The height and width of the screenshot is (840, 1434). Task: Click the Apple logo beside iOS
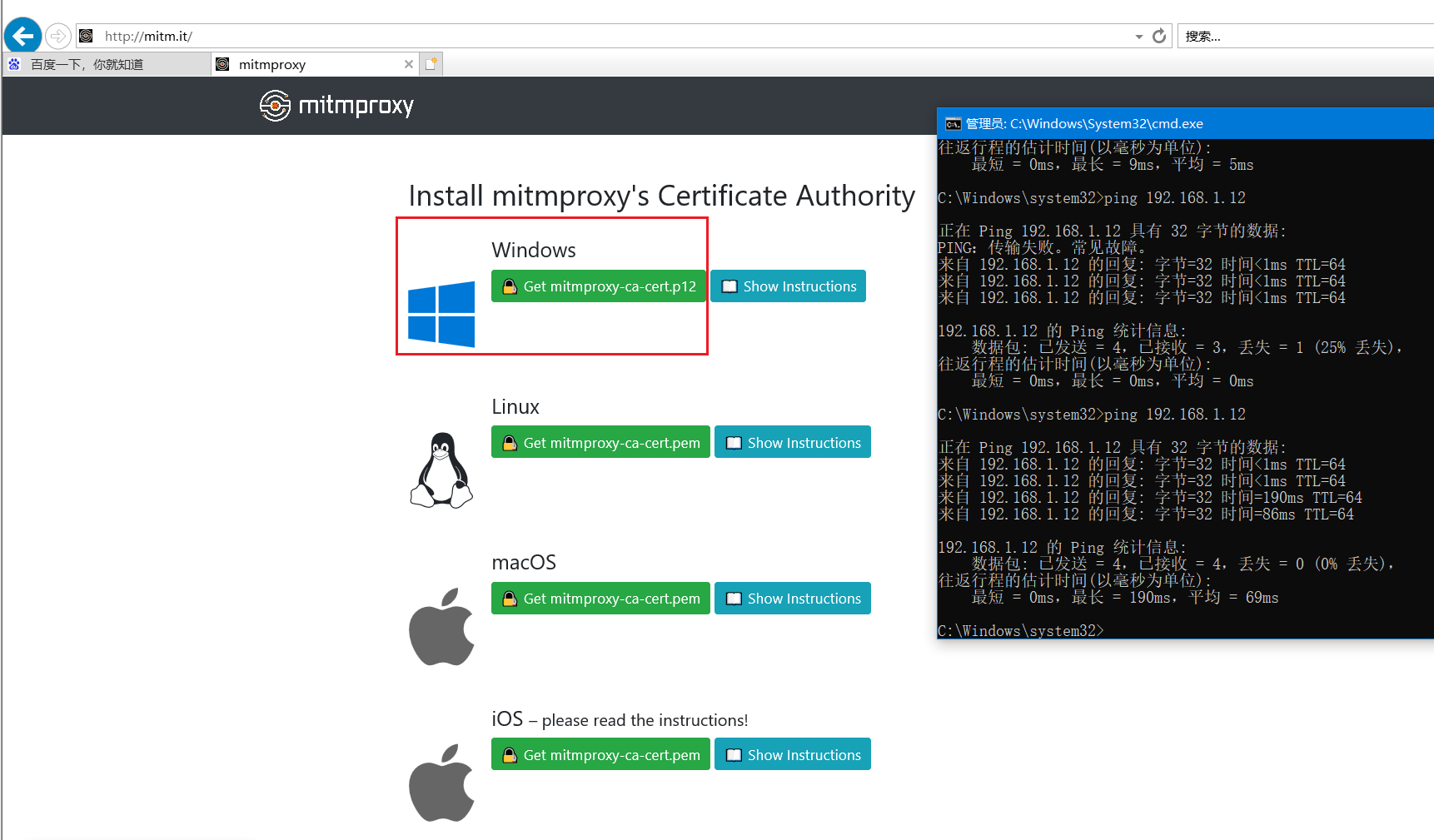coord(441,783)
